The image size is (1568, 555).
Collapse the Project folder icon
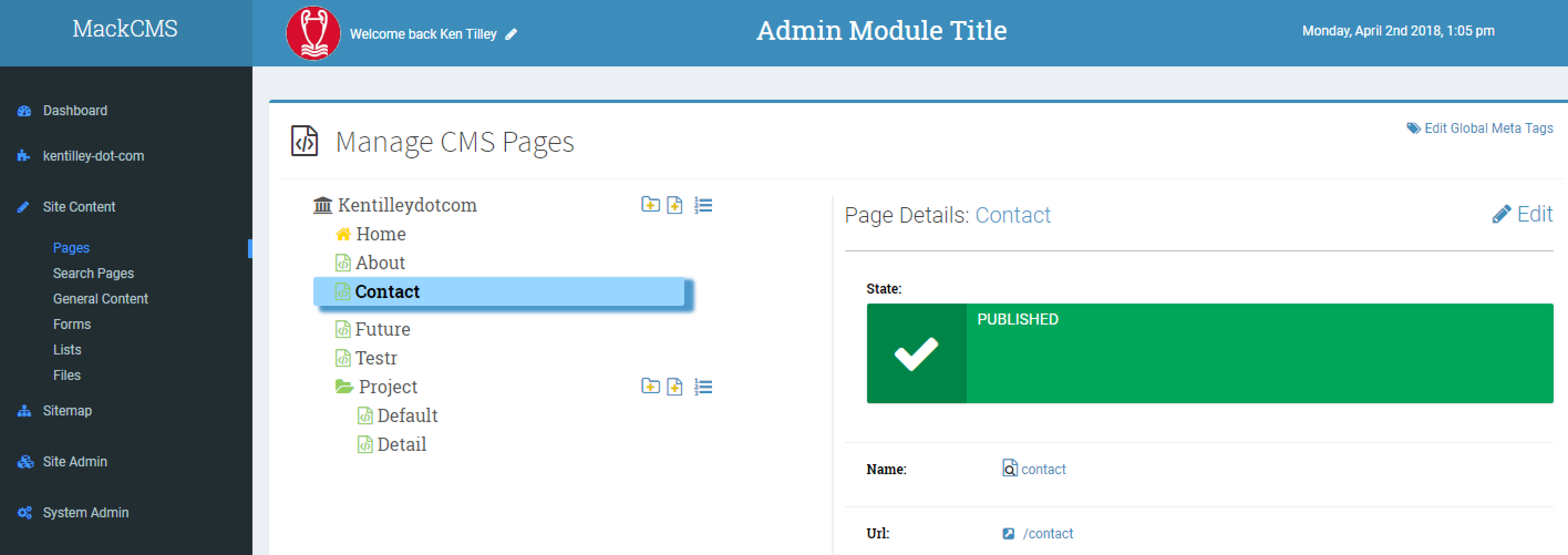click(x=344, y=386)
